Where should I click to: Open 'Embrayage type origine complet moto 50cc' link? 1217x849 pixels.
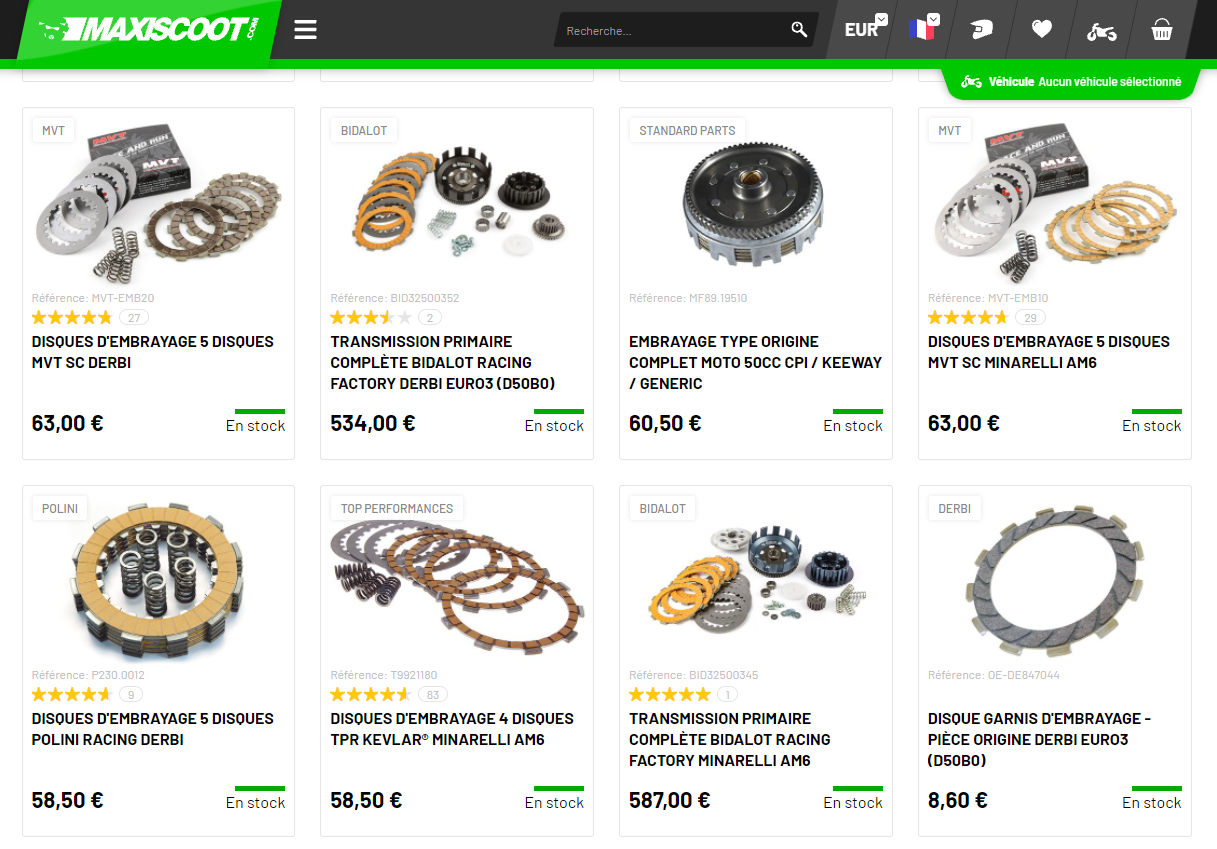755,362
